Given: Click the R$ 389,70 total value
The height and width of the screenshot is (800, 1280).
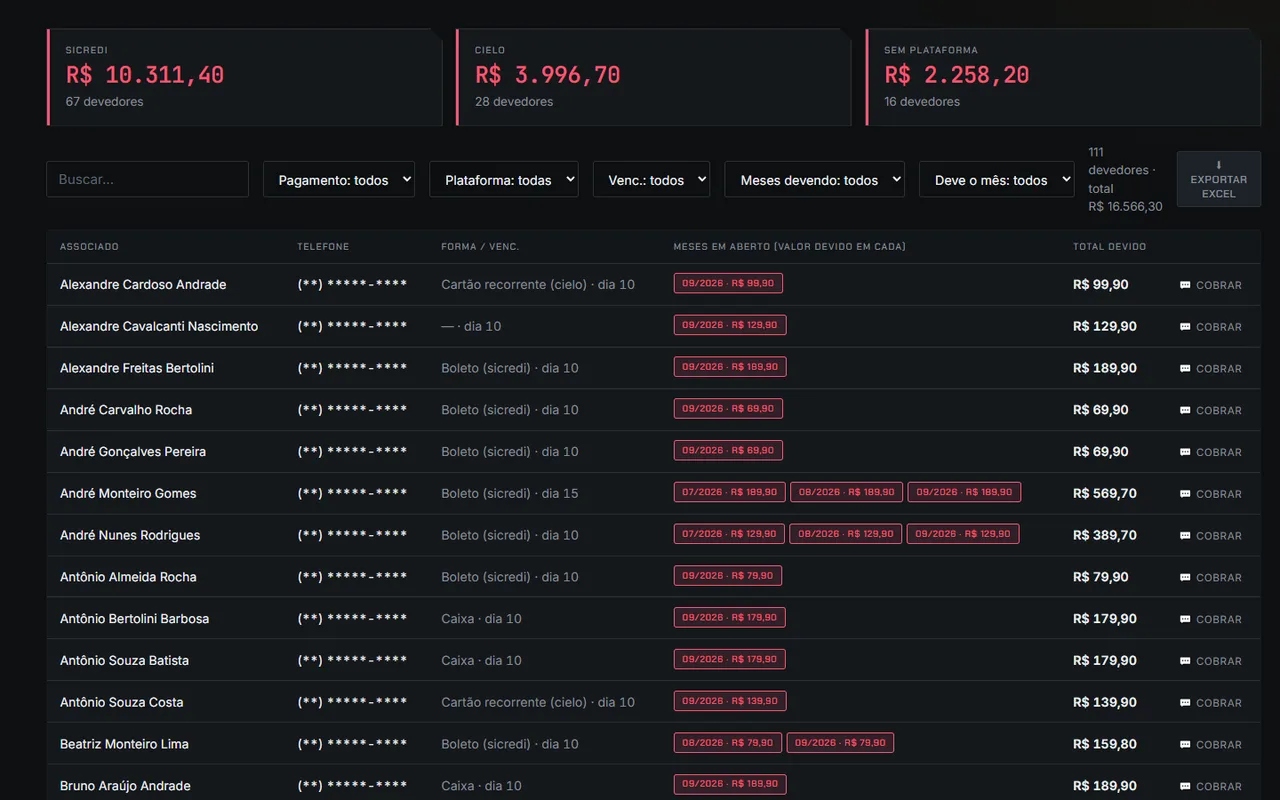Looking at the screenshot, I should tap(1105, 535).
